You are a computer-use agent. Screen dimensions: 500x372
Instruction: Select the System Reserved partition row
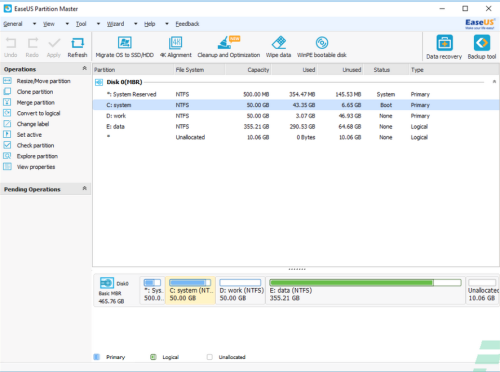point(296,94)
